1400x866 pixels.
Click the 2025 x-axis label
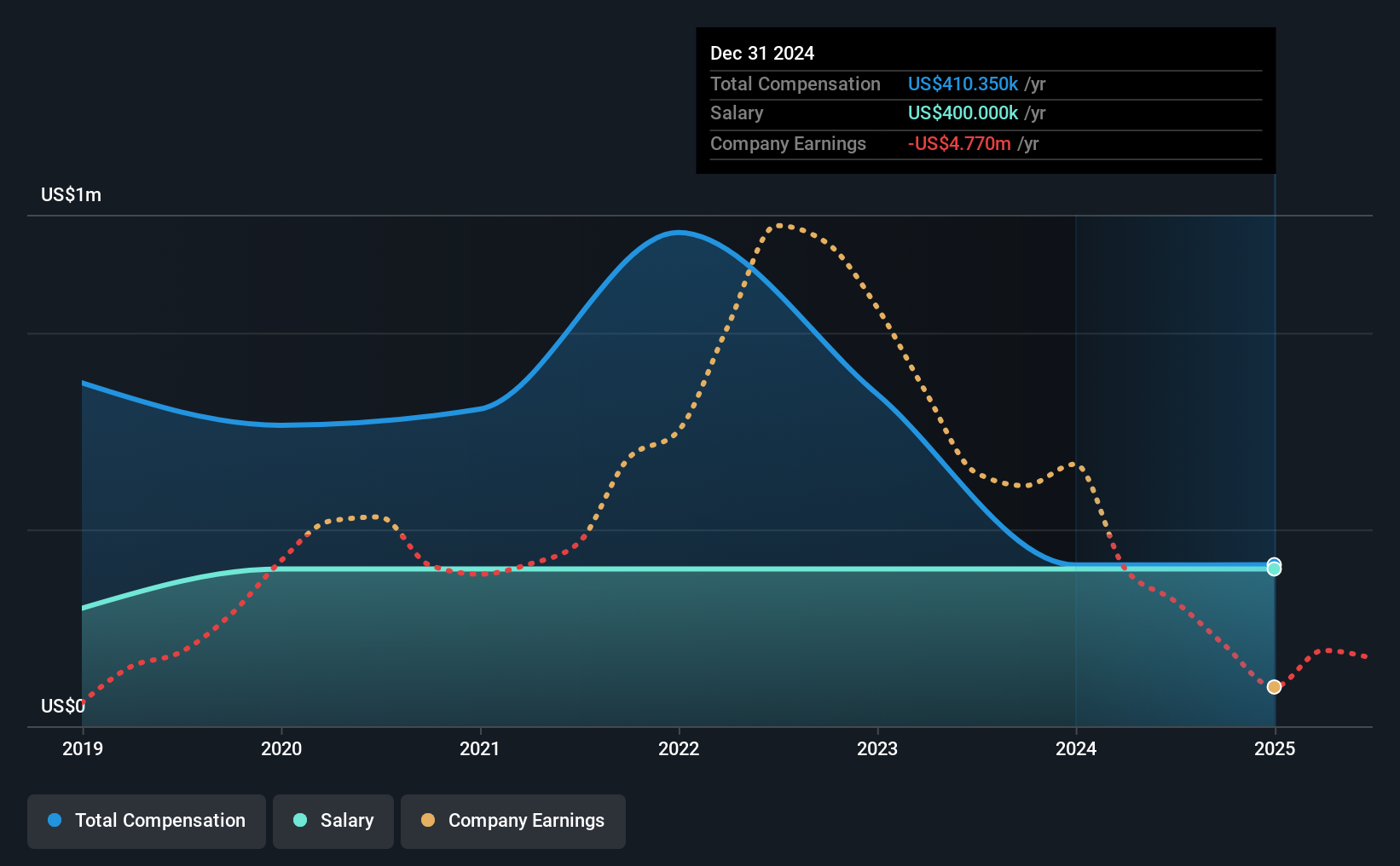[x=1275, y=748]
